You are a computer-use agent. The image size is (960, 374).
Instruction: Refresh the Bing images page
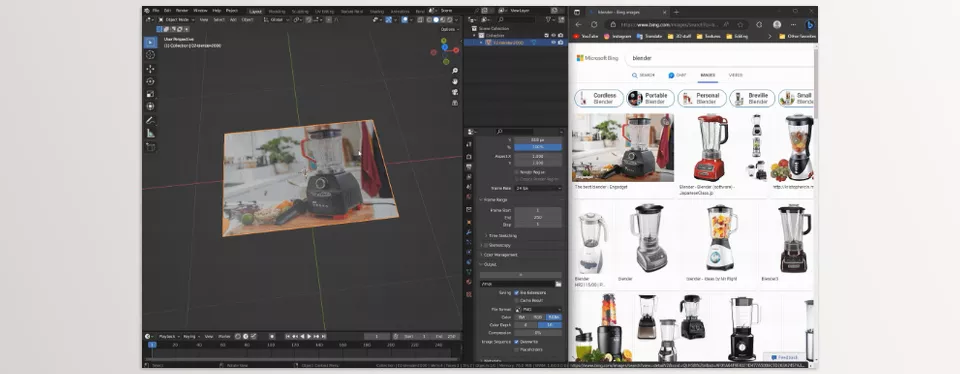click(x=594, y=24)
